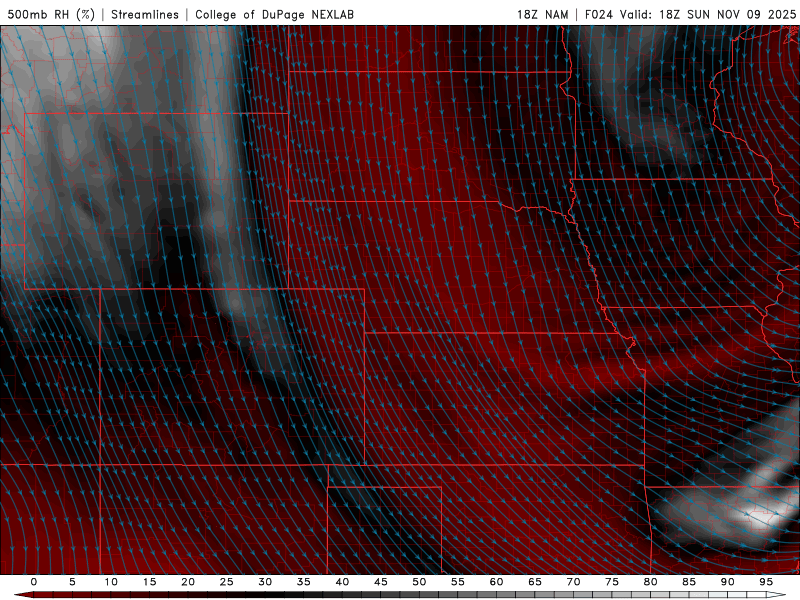Click the 25 value on the color scale
Screen dimensions: 800x600
227,582
